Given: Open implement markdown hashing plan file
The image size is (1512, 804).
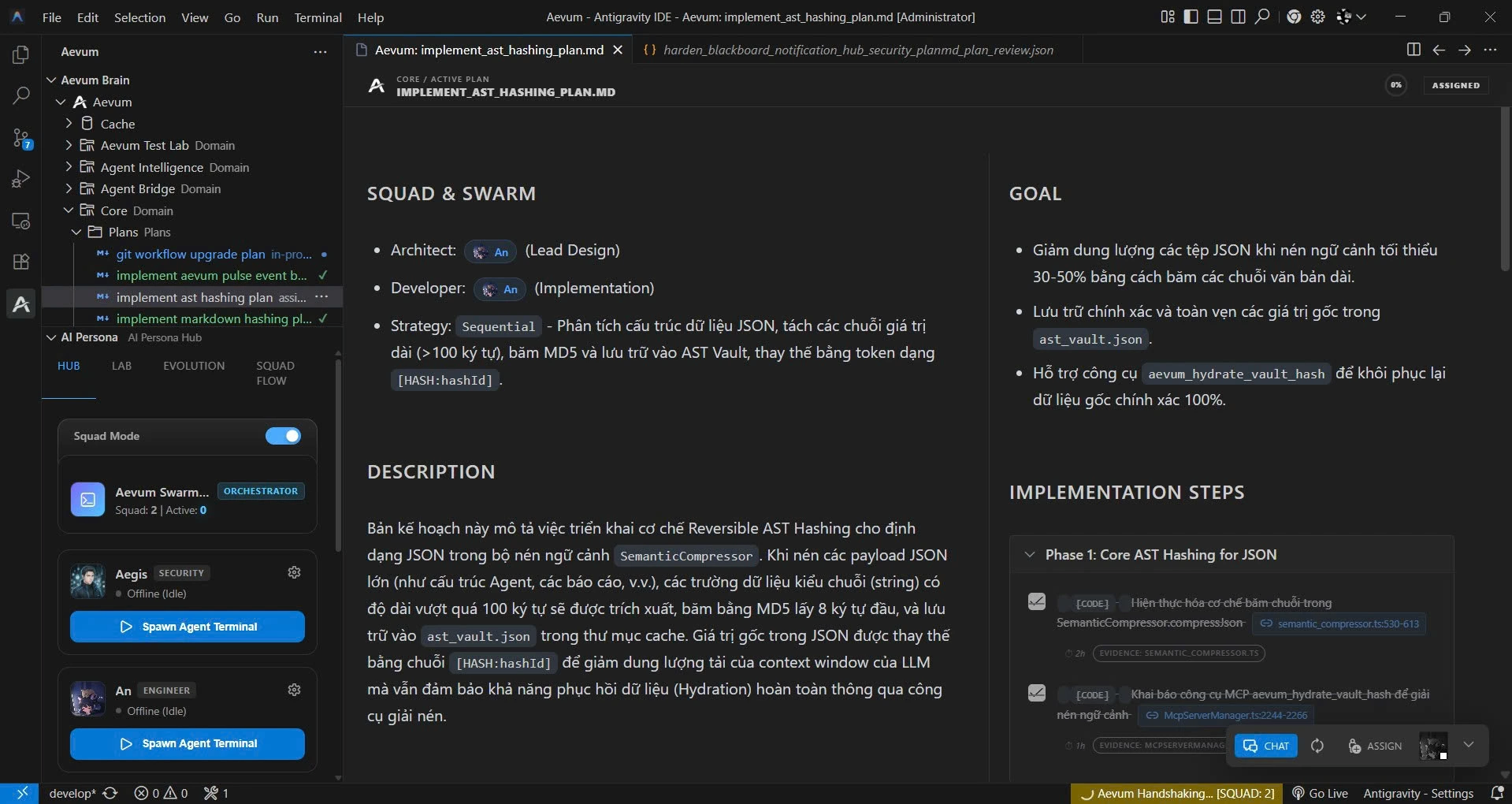Looking at the screenshot, I should tap(214, 318).
